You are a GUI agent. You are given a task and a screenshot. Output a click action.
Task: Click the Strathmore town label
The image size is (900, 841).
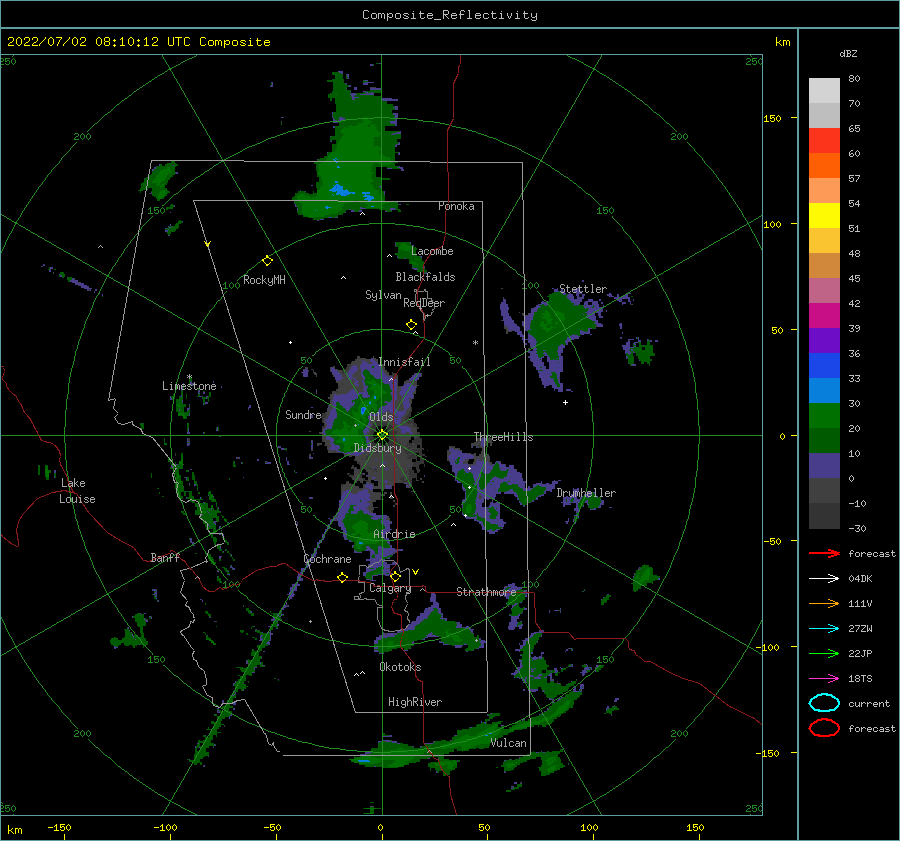click(486, 591)
